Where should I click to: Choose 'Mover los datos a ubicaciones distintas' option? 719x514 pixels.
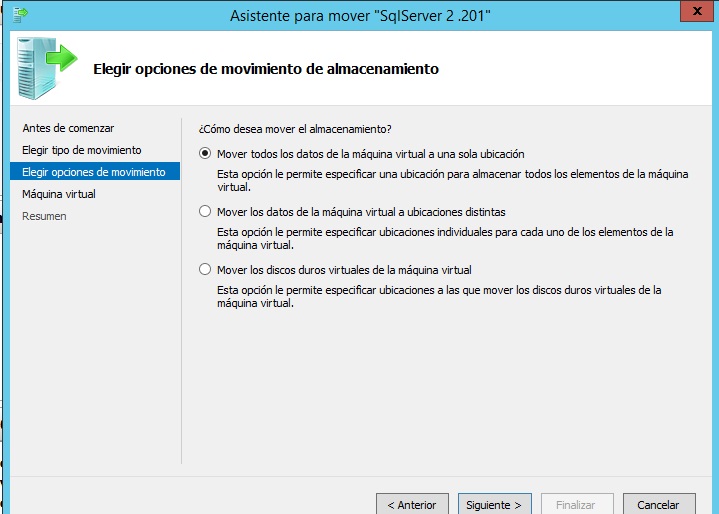tap(206, 212)
